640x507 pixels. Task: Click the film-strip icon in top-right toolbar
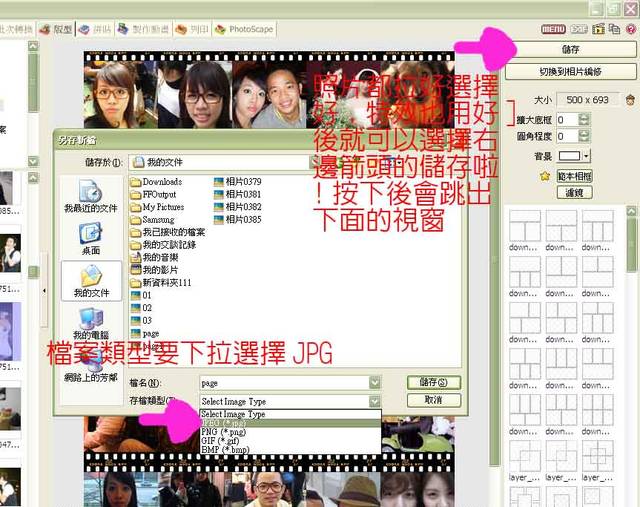click(x=598, y=29)
